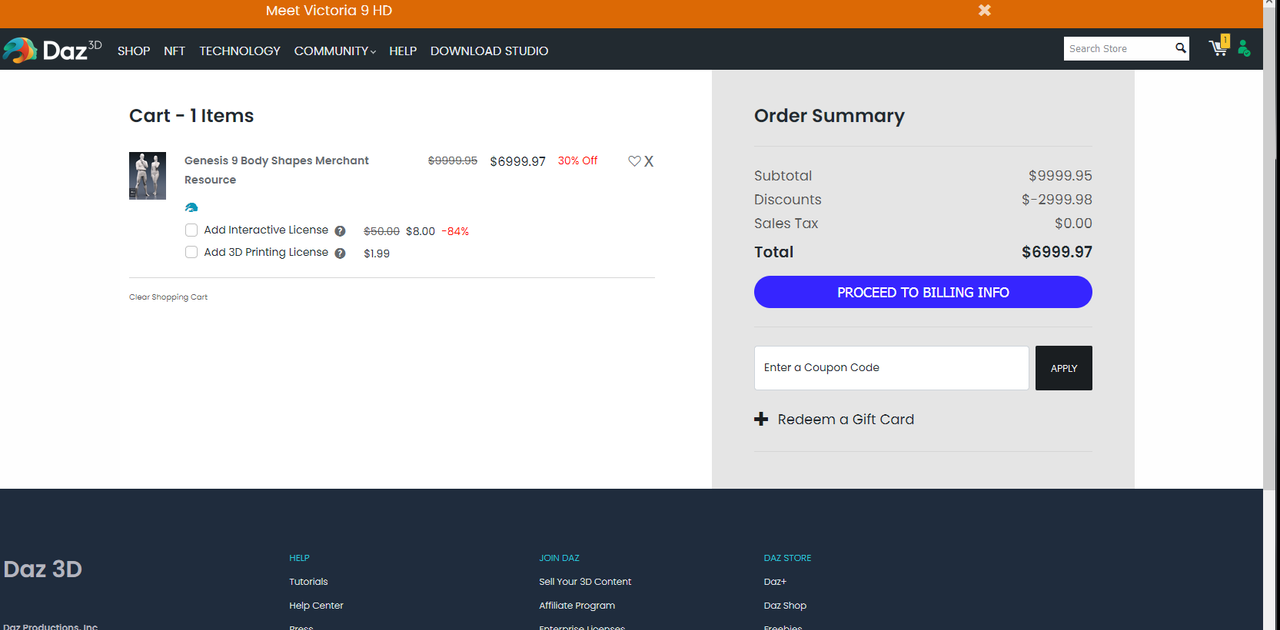Add item to wishlist with heart icon
Screen dimensions: 1280x630
pos(634,161)
